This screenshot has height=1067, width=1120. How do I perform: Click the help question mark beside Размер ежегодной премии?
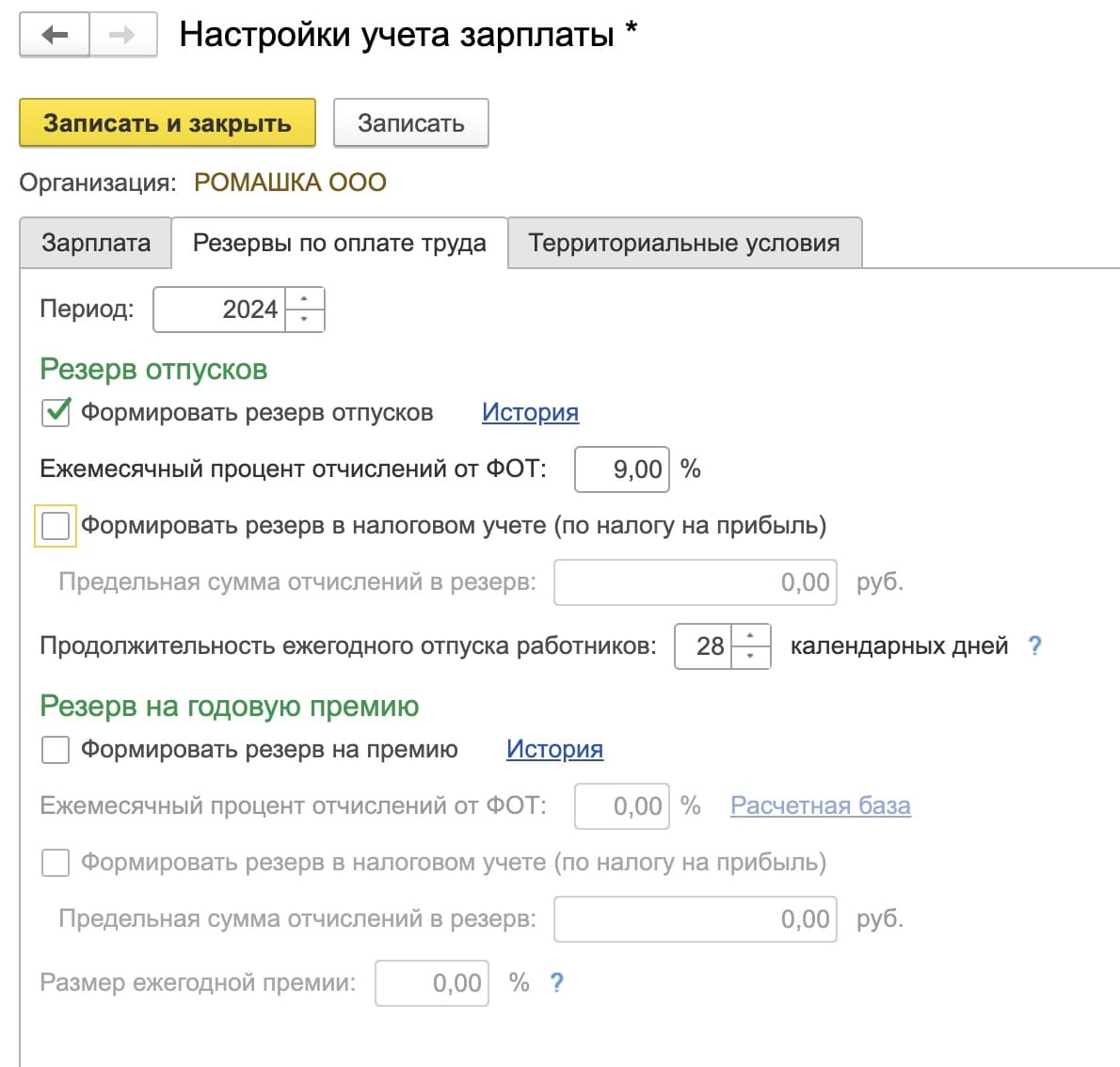click(x=556, y=982)
